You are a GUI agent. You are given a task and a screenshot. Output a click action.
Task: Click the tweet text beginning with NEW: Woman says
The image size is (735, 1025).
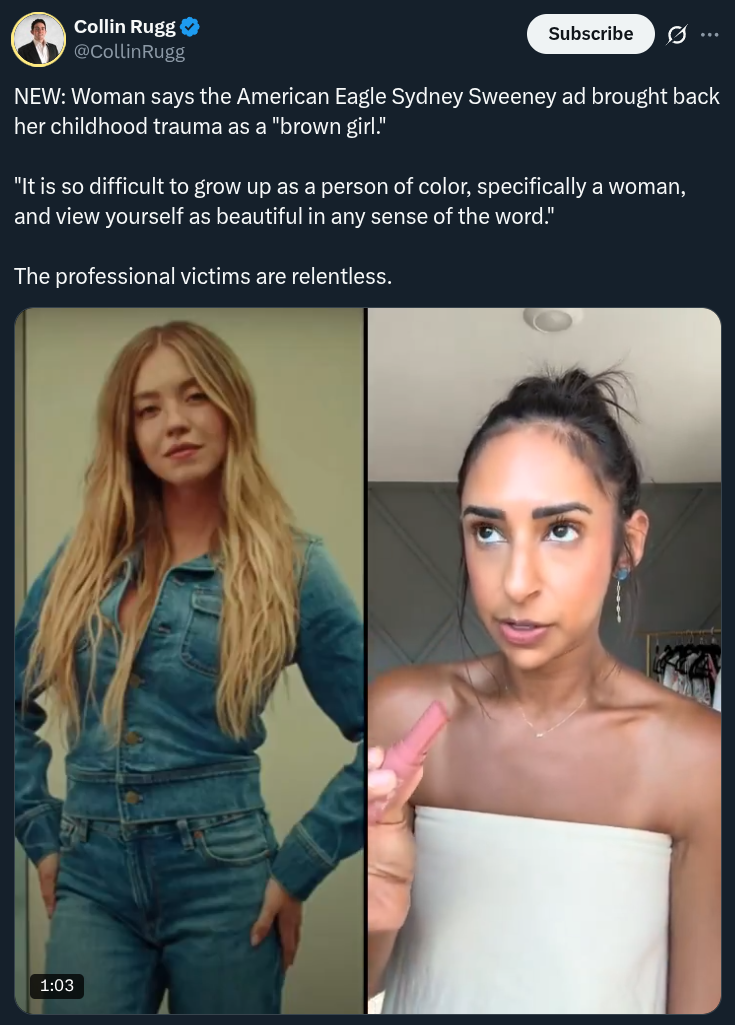coord(367,111)
